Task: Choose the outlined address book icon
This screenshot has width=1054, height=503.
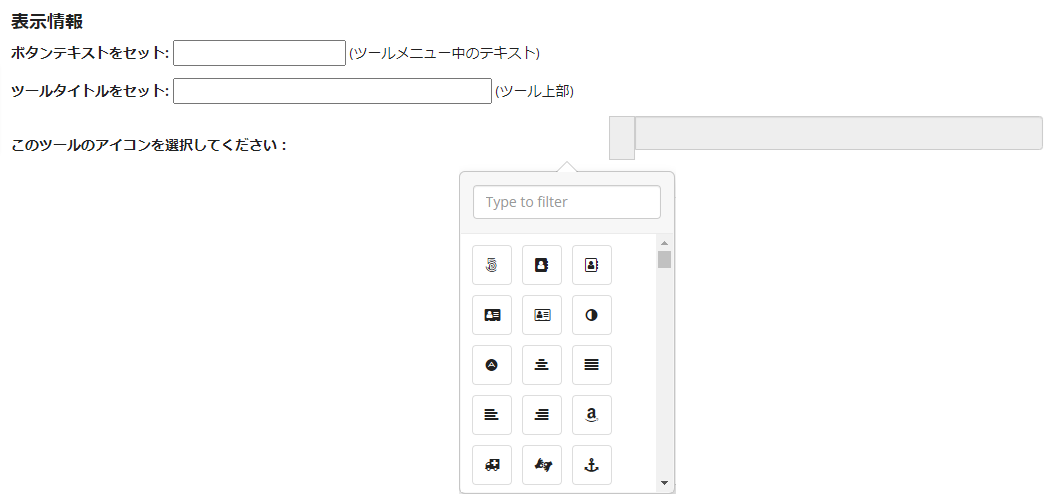Action: pyautogui.click(x=592, y=265)
